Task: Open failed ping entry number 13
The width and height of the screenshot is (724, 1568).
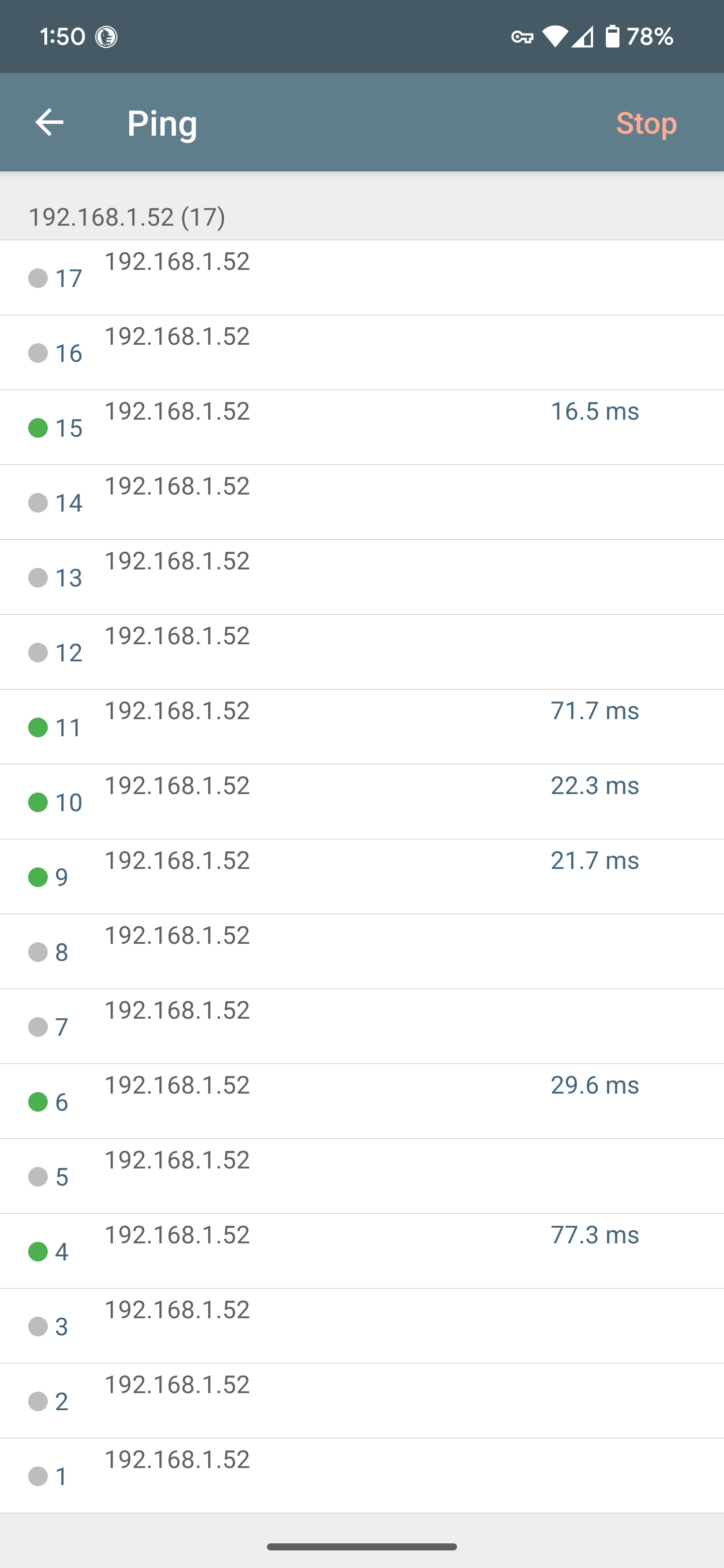Action: coord(361,577)
